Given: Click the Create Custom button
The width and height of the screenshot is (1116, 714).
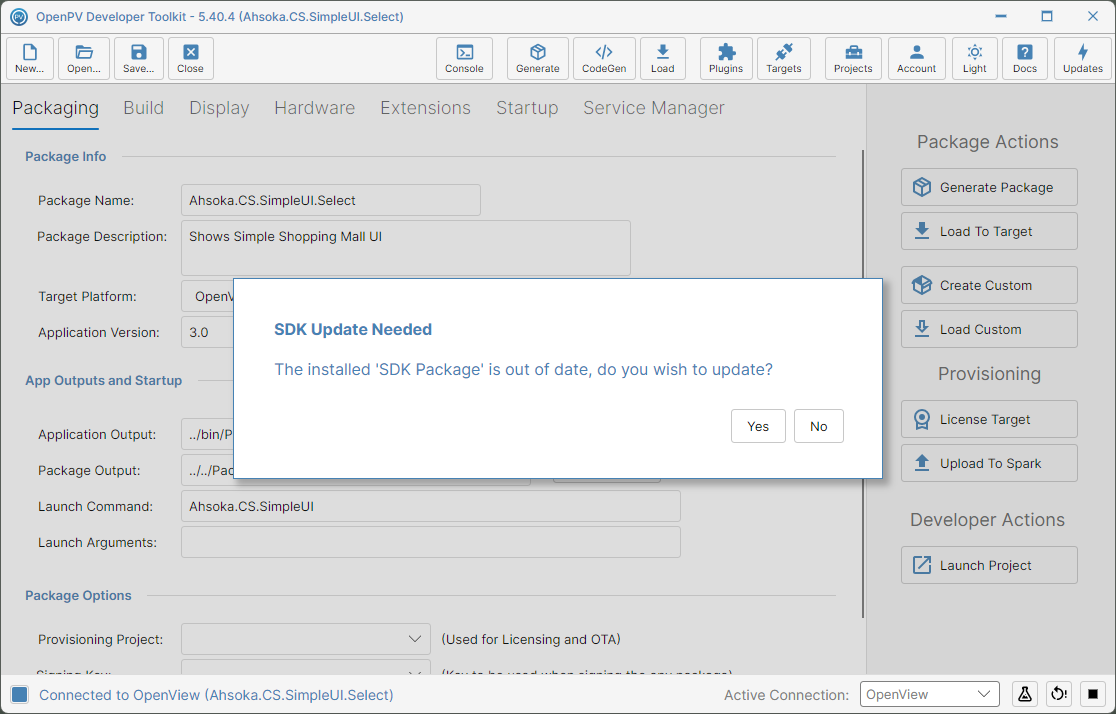Looking at the screenshot, I should point(989,285).
